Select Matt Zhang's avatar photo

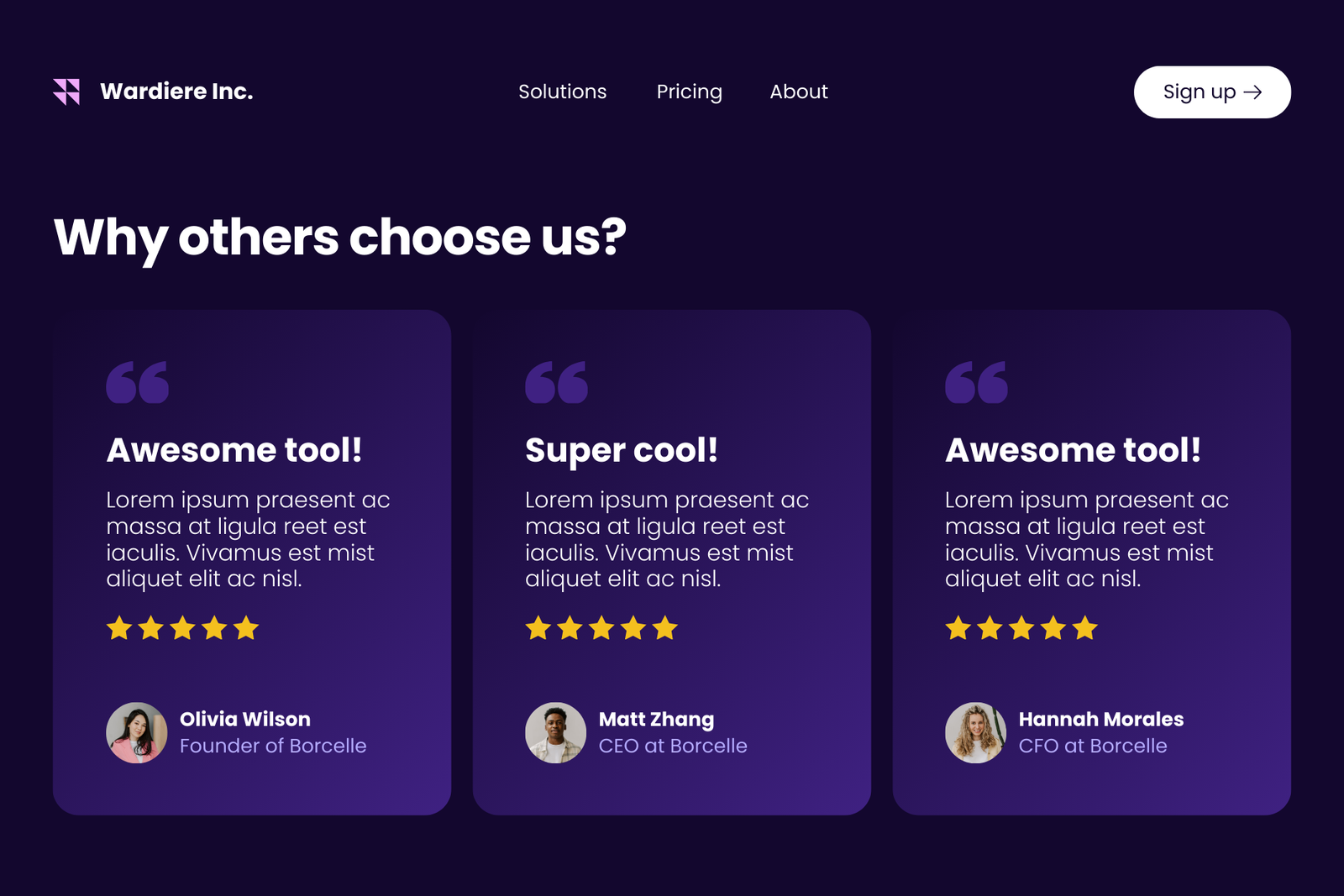555,732
